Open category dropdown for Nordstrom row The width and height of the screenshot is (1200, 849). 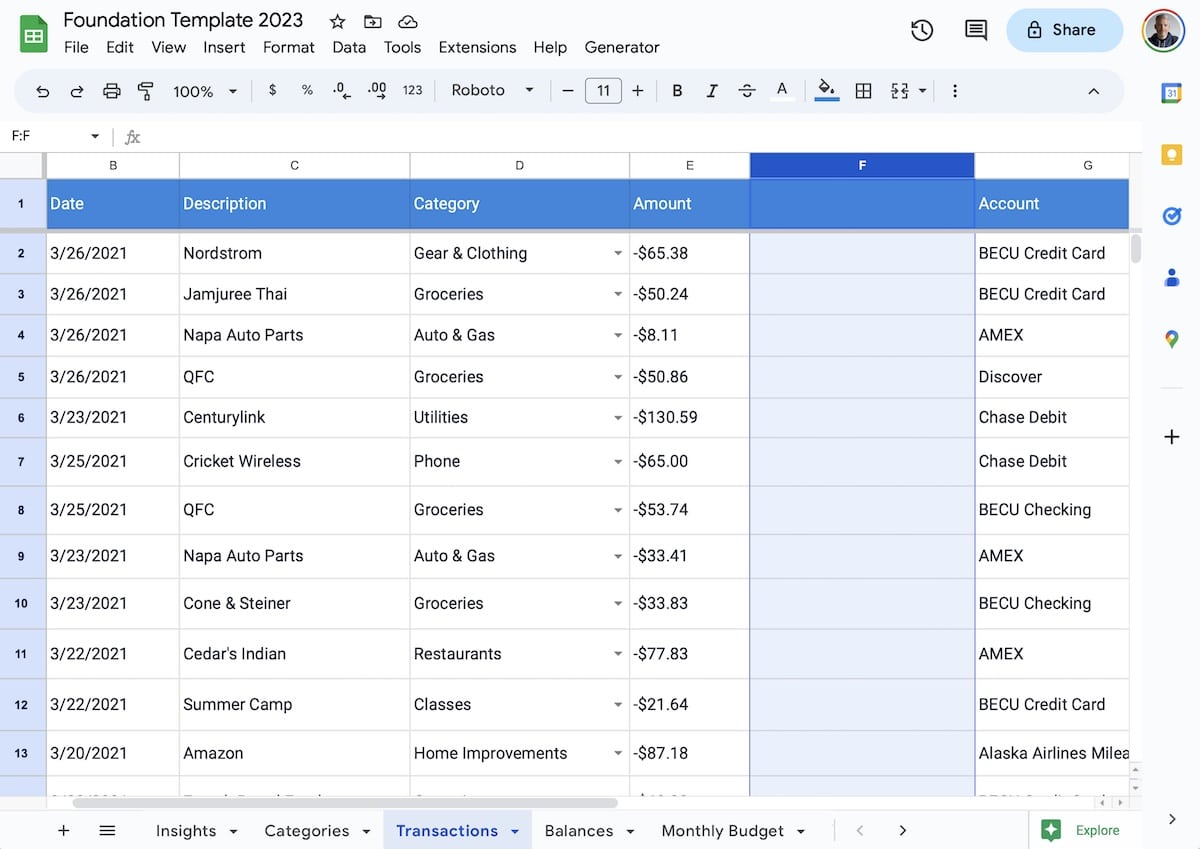click(618, 254)
